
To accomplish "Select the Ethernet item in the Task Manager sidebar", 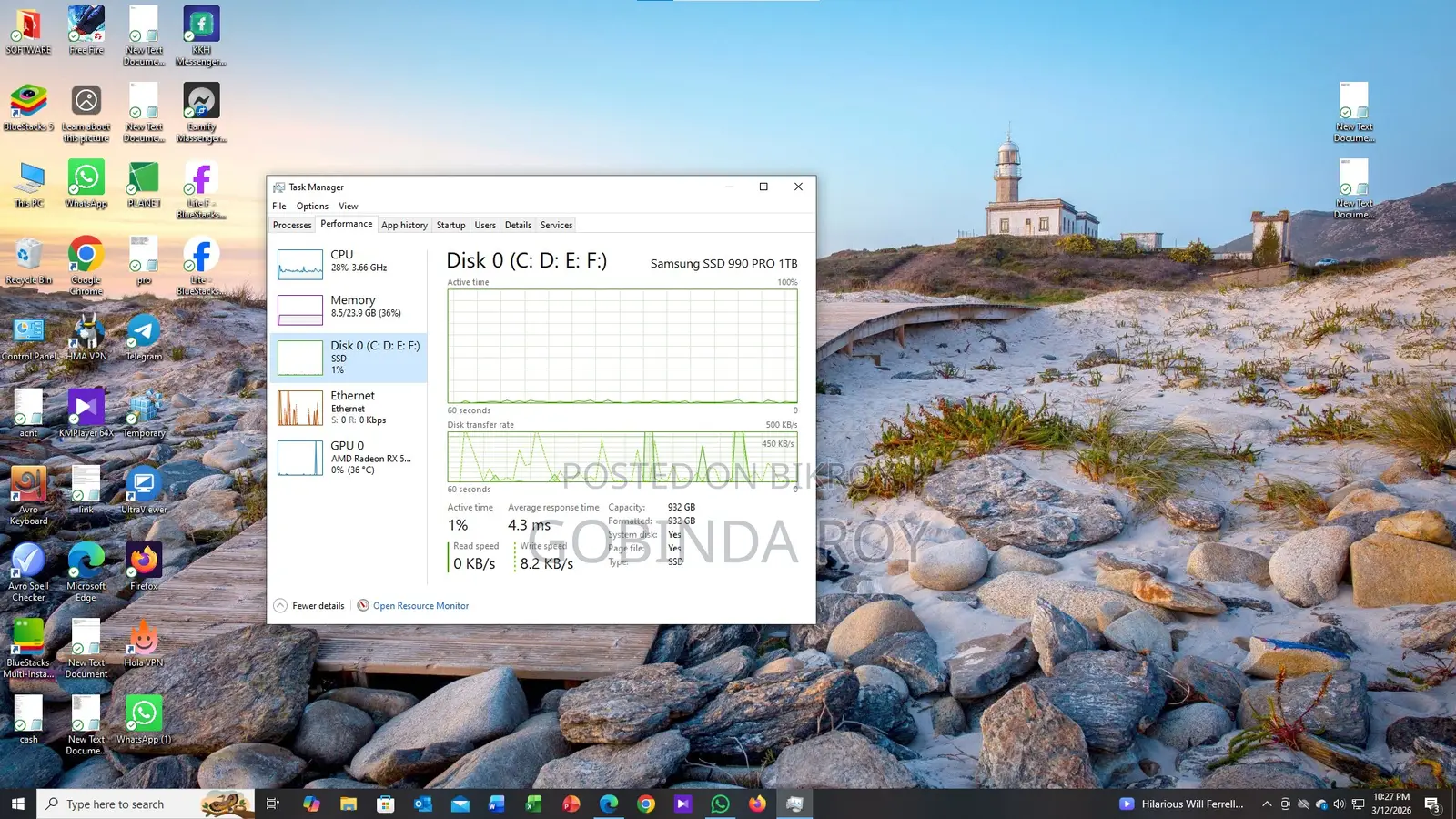I will [x=349, y=408].
